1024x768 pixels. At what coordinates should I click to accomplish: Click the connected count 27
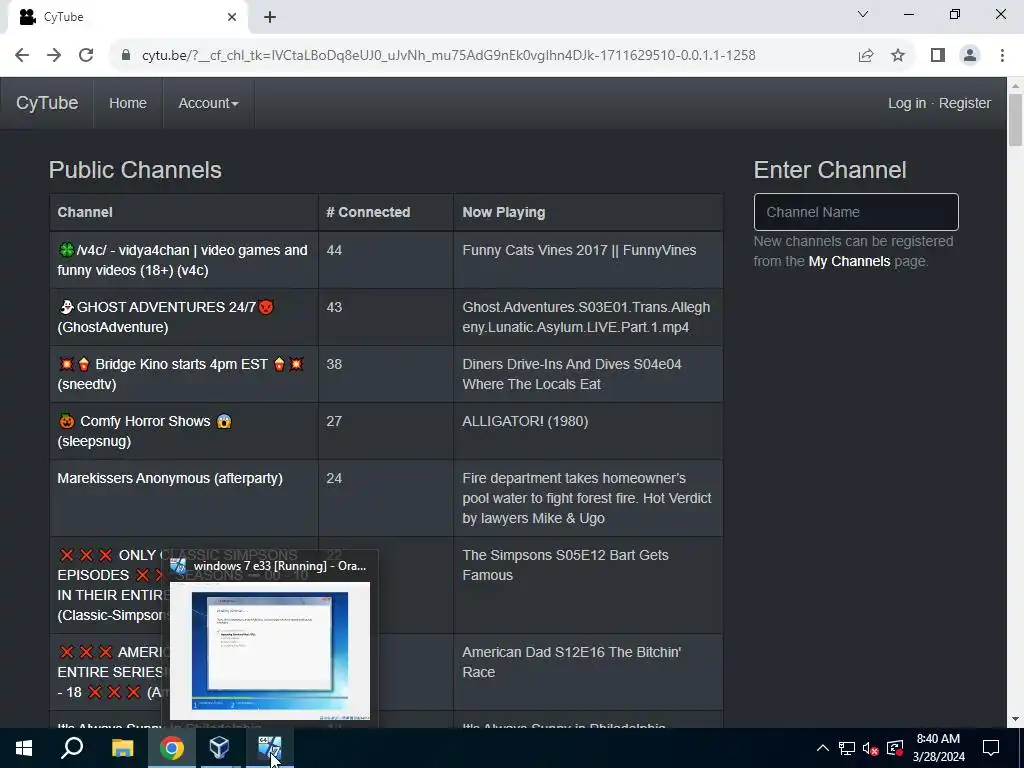click(x=334, y=421)
